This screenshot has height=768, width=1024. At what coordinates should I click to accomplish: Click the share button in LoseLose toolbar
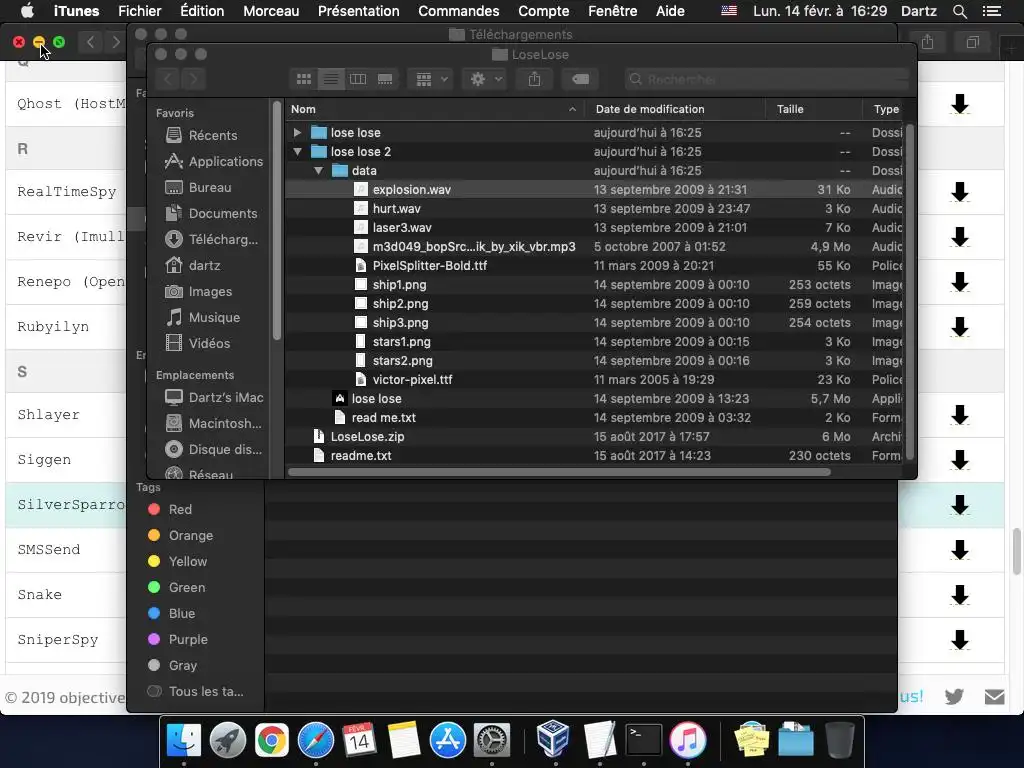pos(534,79)
